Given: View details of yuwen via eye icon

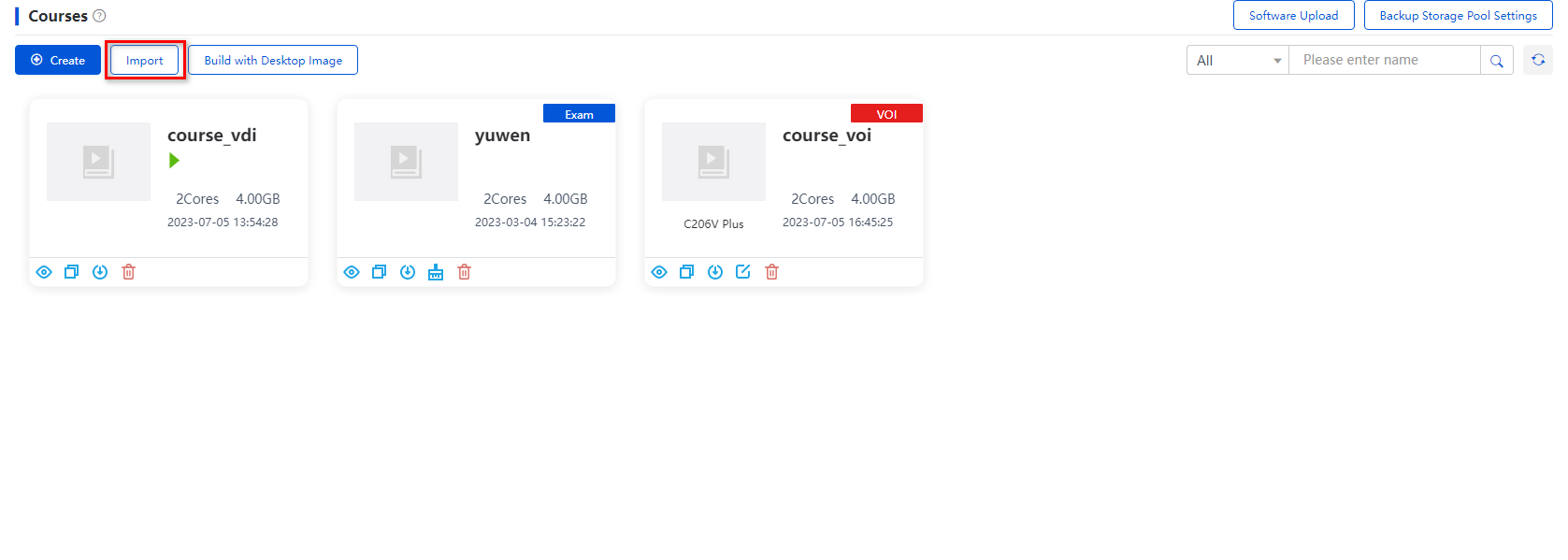Looking at the screenshot, I should point(352,272).
